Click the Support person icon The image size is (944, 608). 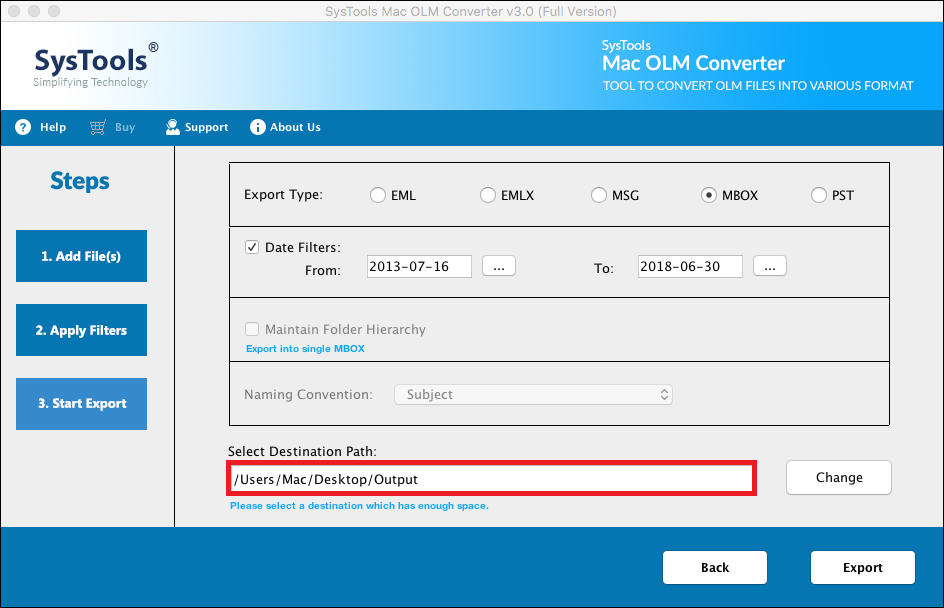172,127
